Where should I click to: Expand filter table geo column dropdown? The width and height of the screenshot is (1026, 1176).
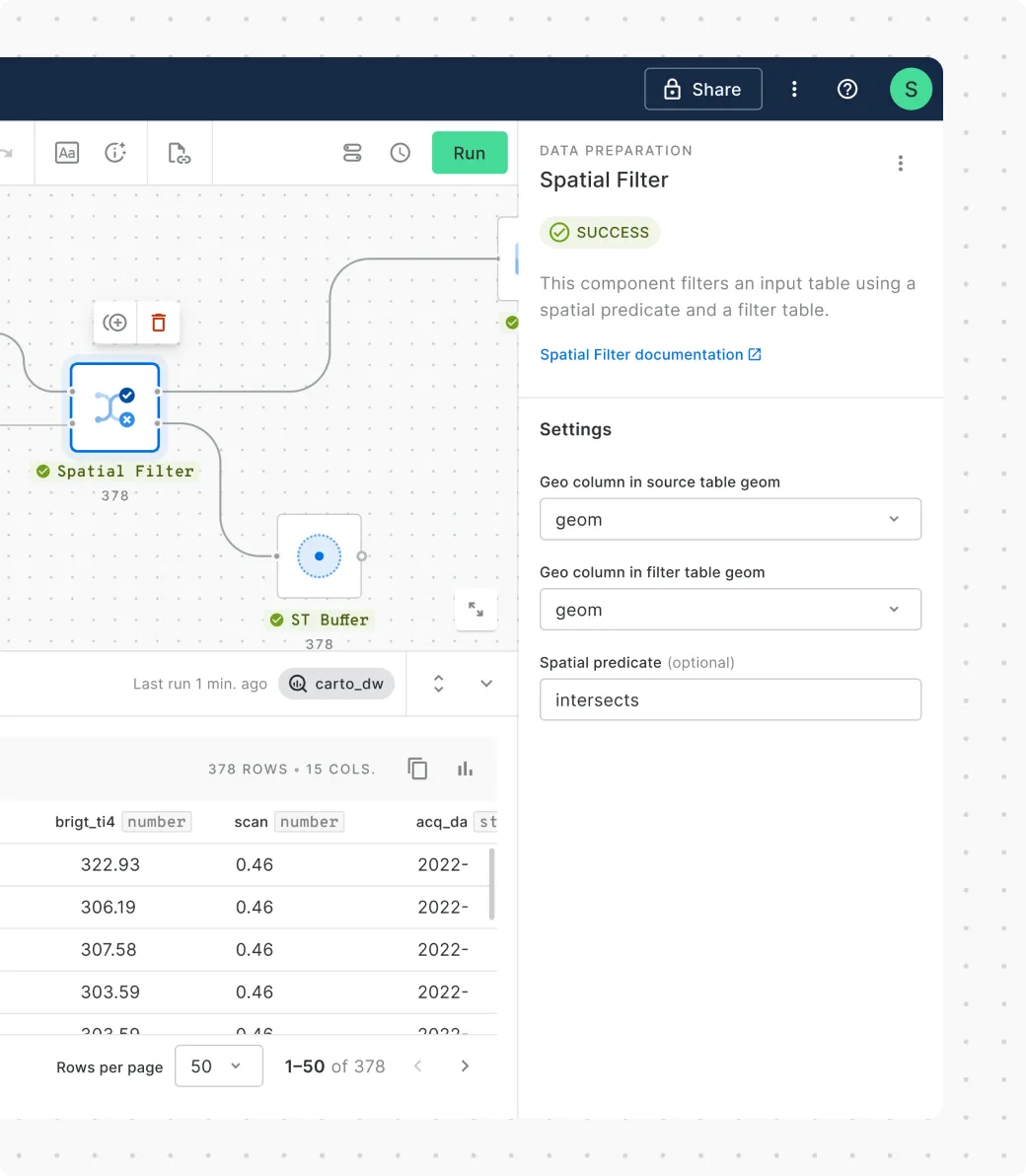tap(730, 610)
